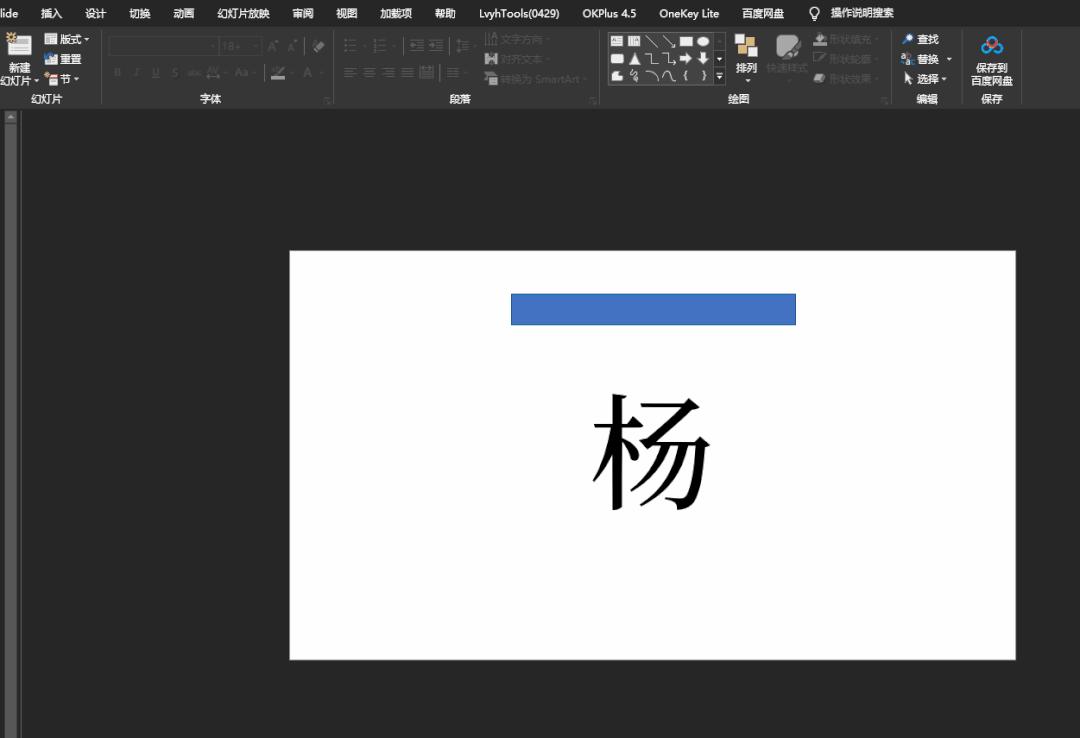The image size is (1080, 738).
Task: Click the 查找 (Find) button
Action: (x=925, y=38)
